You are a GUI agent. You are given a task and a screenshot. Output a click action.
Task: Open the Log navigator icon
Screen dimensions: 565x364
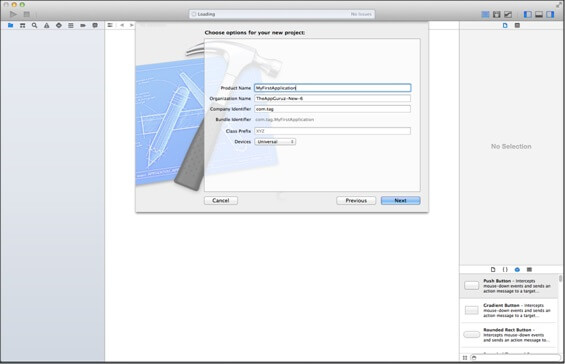coord(95,25)
